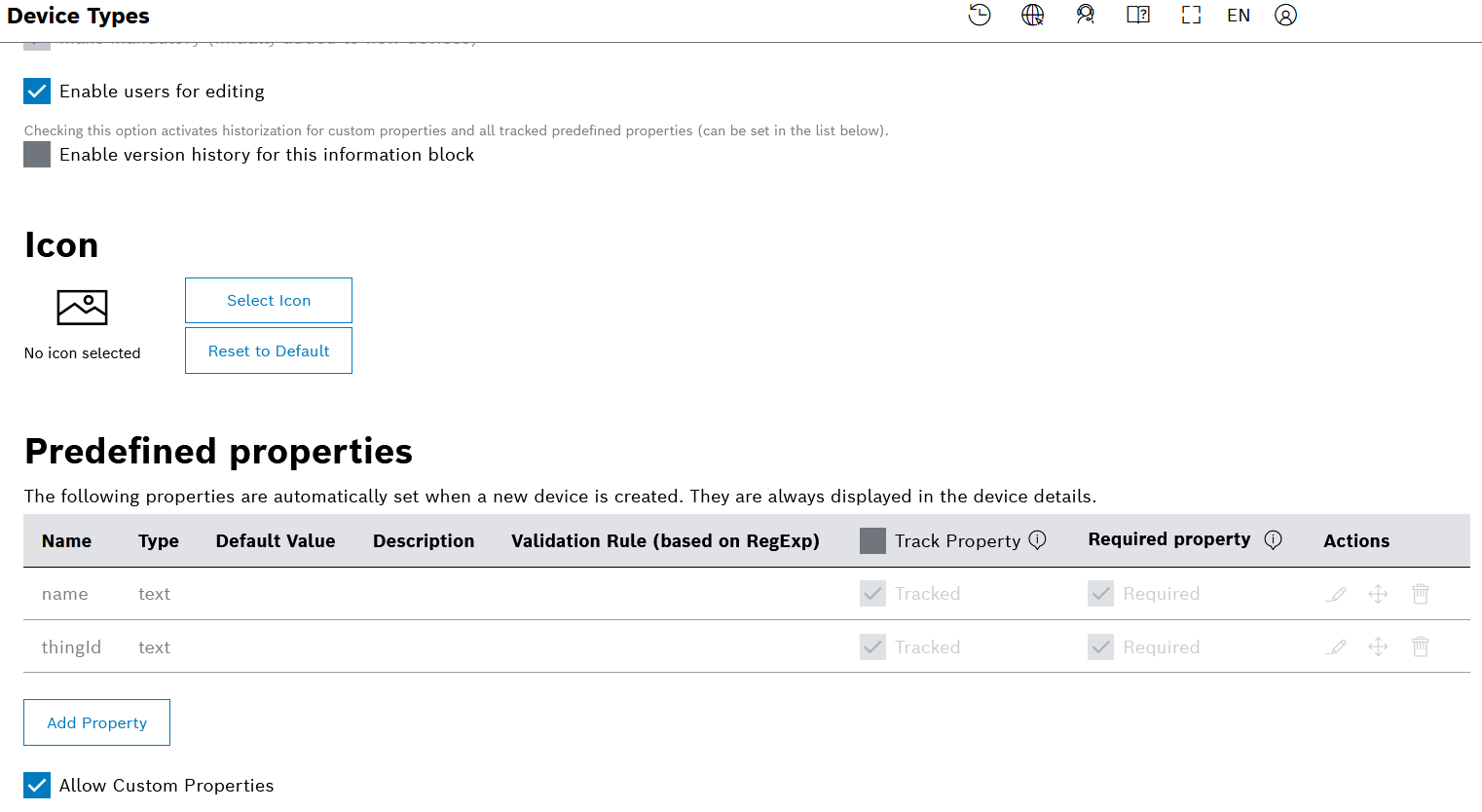This screenshot has height=812, width=1482.
Task: Open the user profile icon
Action: click(1285, 16)
